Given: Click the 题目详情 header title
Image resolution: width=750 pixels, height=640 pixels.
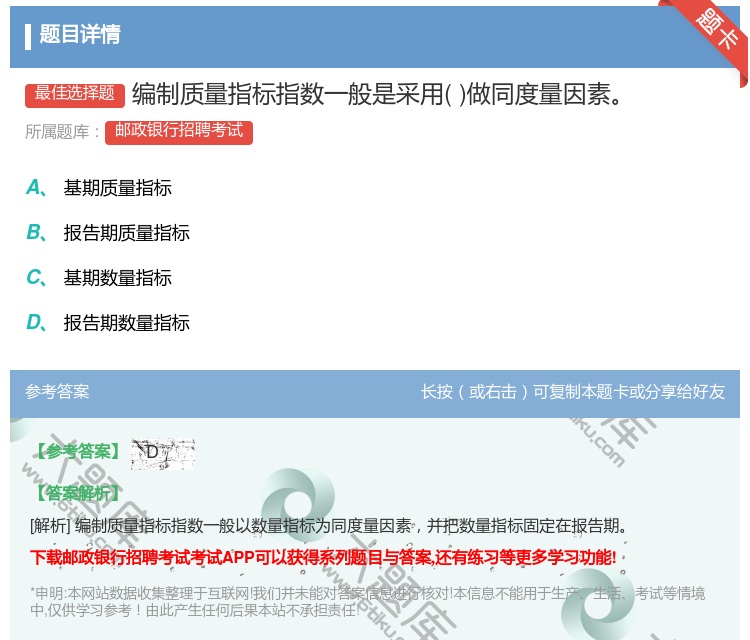Looking at the screenshot, I should (x=80, y=35).
